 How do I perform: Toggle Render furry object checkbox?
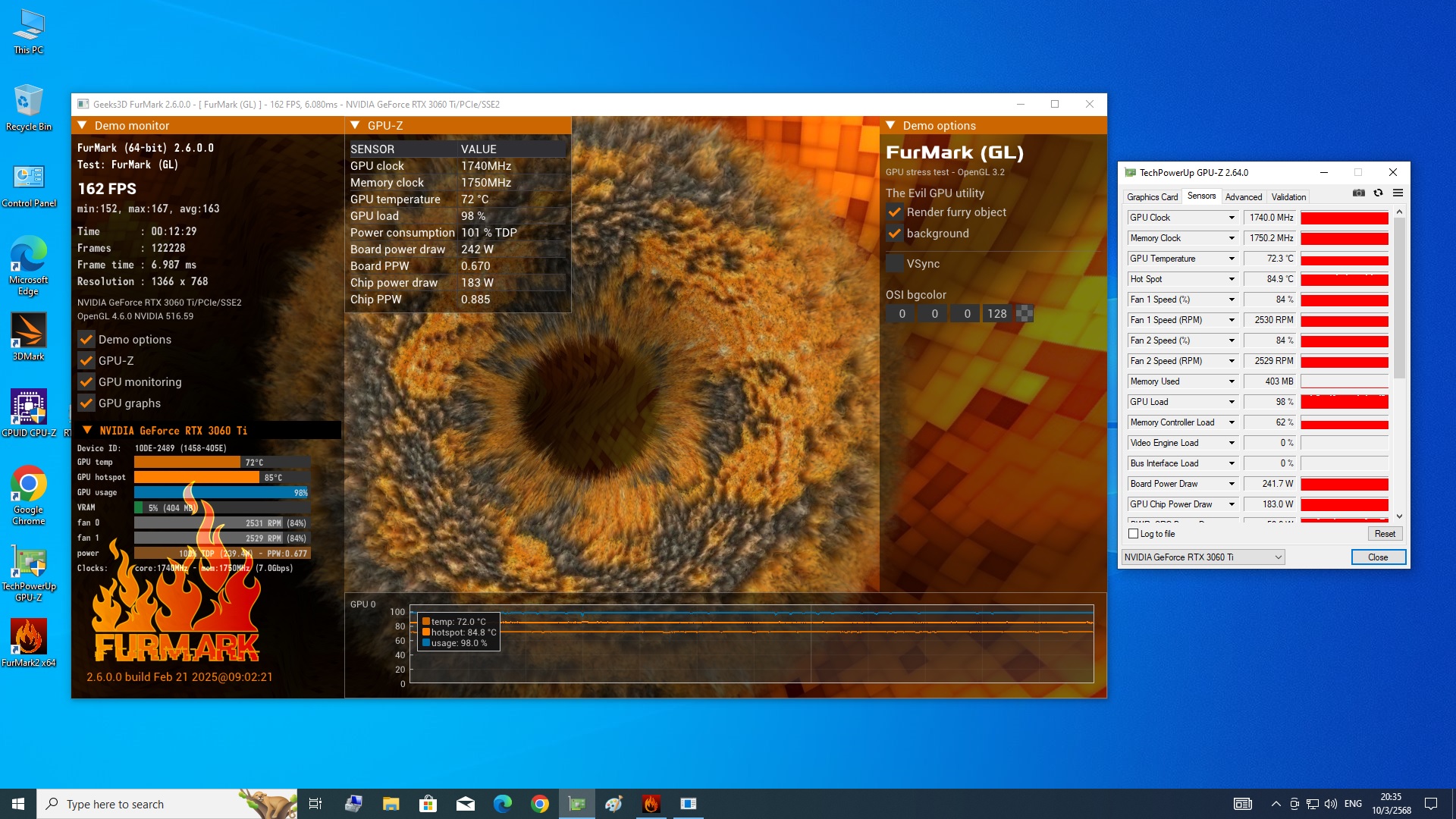(x=895, y=212)
